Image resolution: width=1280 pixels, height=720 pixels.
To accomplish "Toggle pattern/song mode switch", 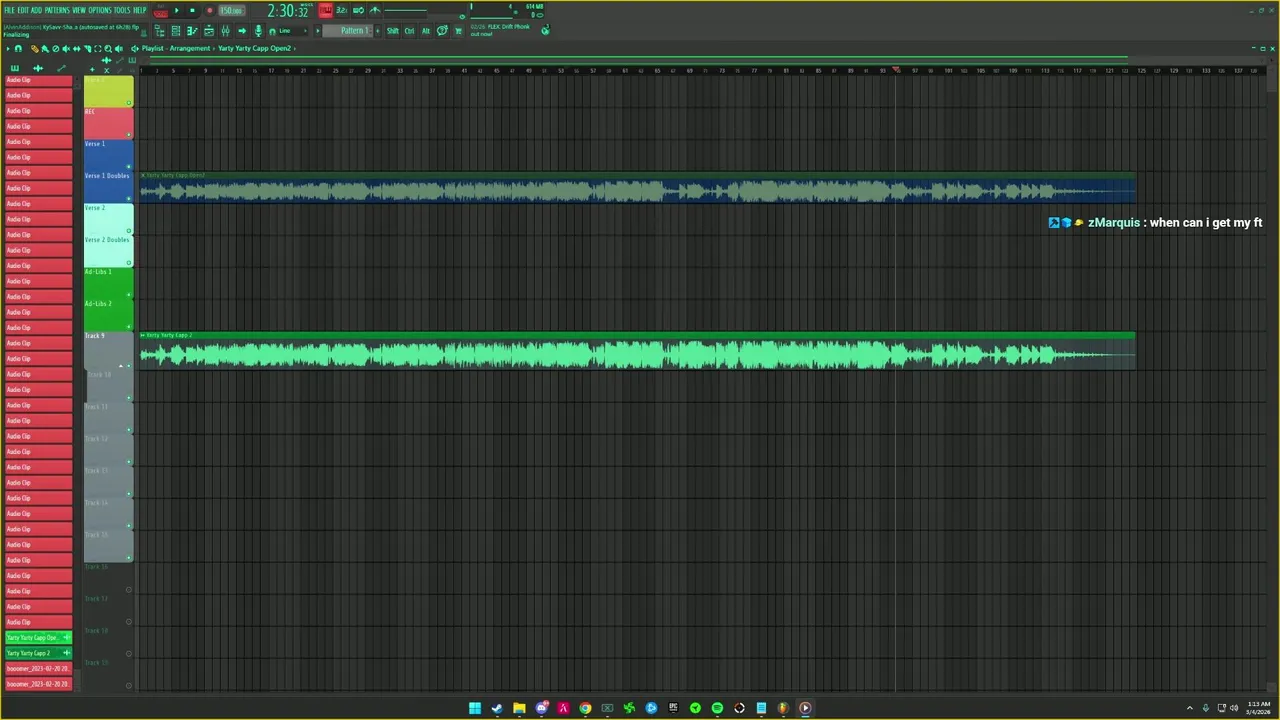I will coord(161,11).
